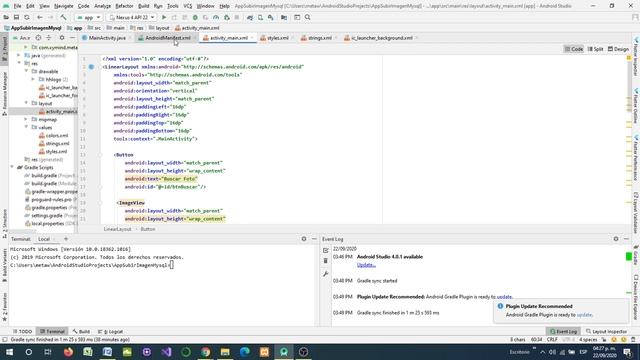This screenshot has width=640, height=360.
Task: Open file icon in main toolbar
Action: pyautogui.click(x=6, y=18)
